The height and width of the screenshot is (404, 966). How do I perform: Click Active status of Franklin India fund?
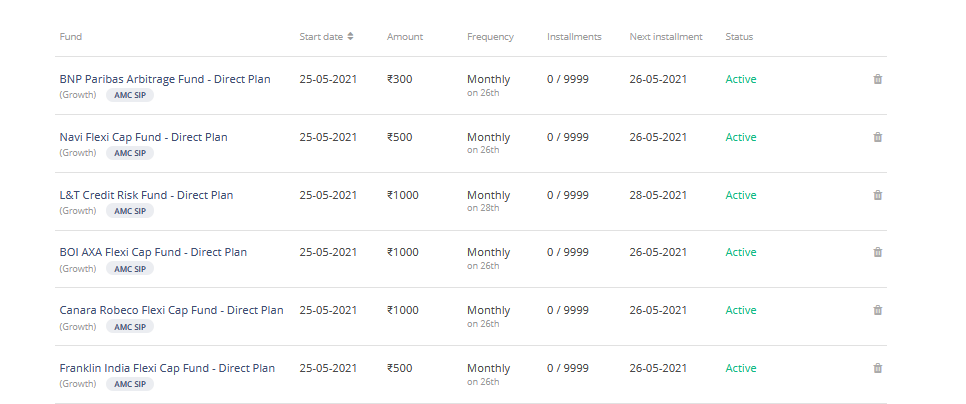point(741,368)
